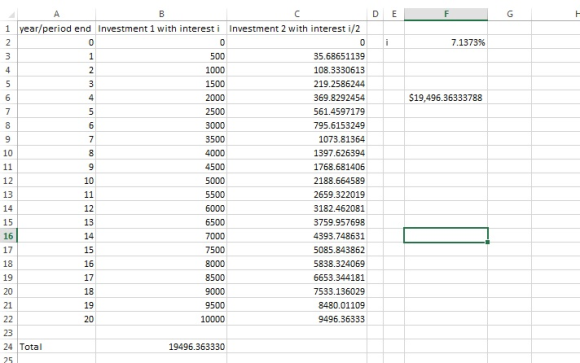Image resolution: width=580 pixels, height=363 pixels.
Task: Select column B header
Action: (x=161, y=14)
